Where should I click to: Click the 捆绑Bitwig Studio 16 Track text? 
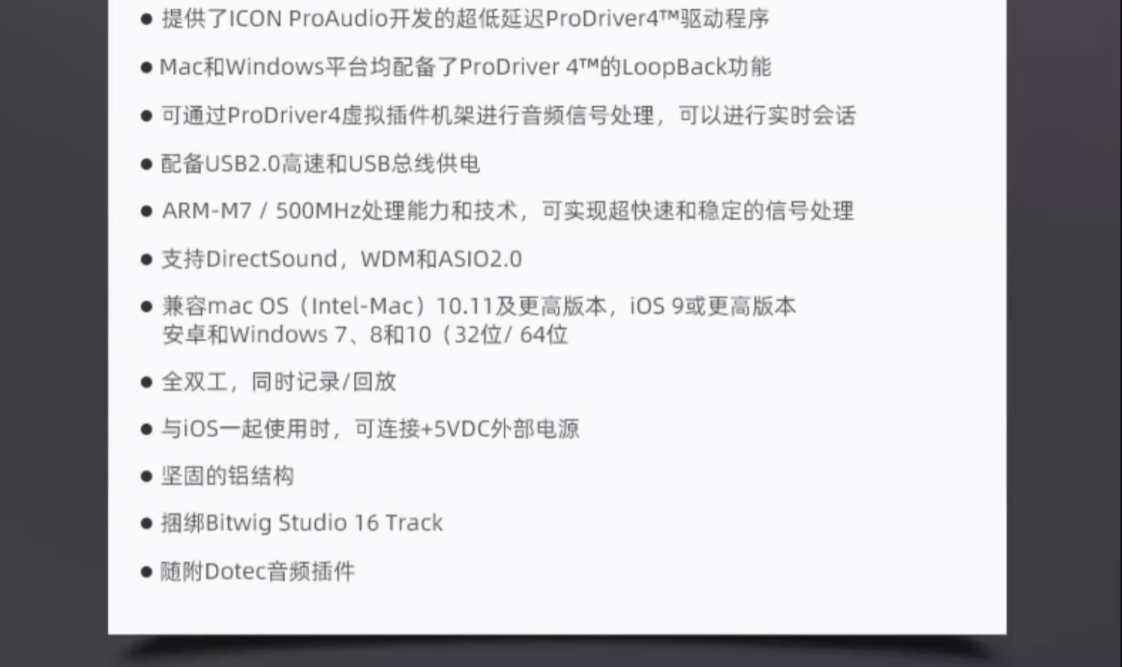[302, 523]
